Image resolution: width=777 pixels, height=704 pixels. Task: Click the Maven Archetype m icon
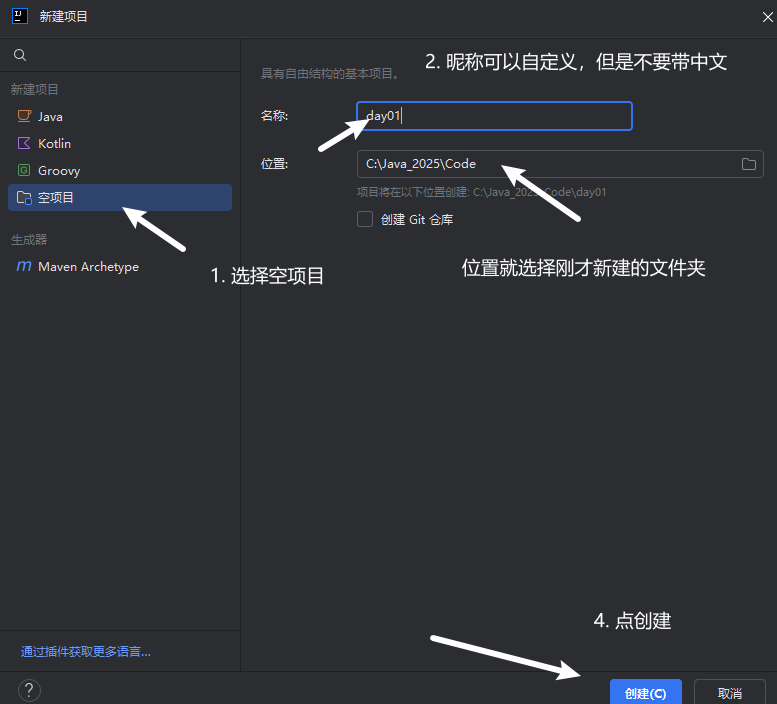coord(24,267)
